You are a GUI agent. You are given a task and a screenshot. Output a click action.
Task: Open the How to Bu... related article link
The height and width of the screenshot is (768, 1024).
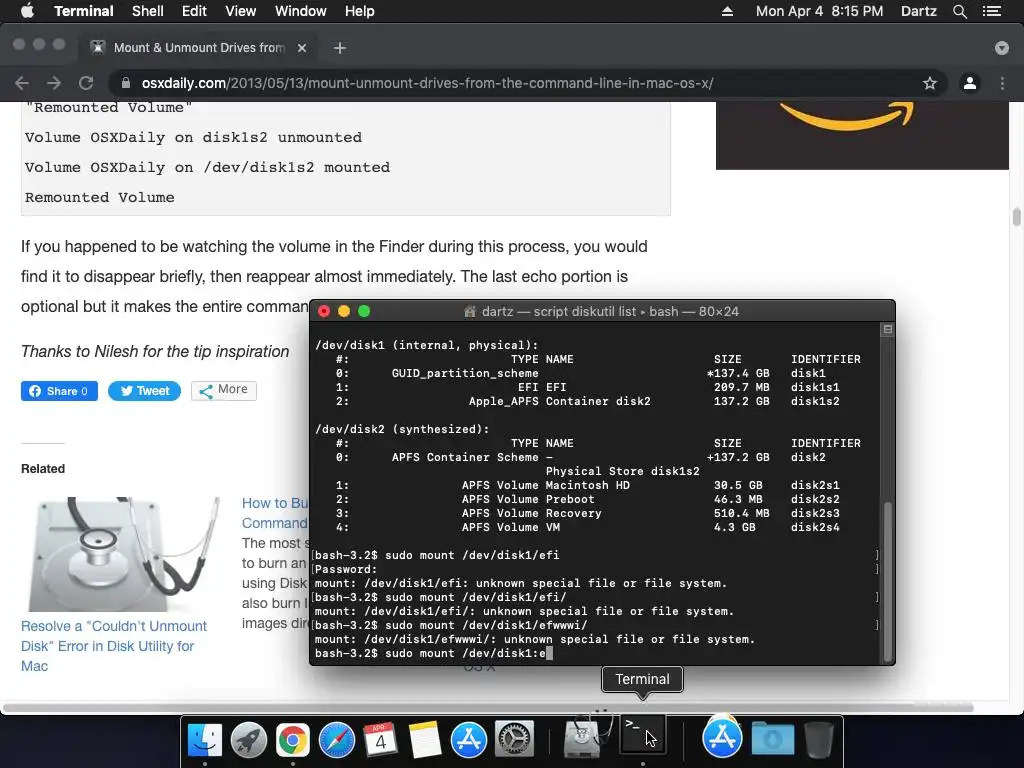coord(275,513)
